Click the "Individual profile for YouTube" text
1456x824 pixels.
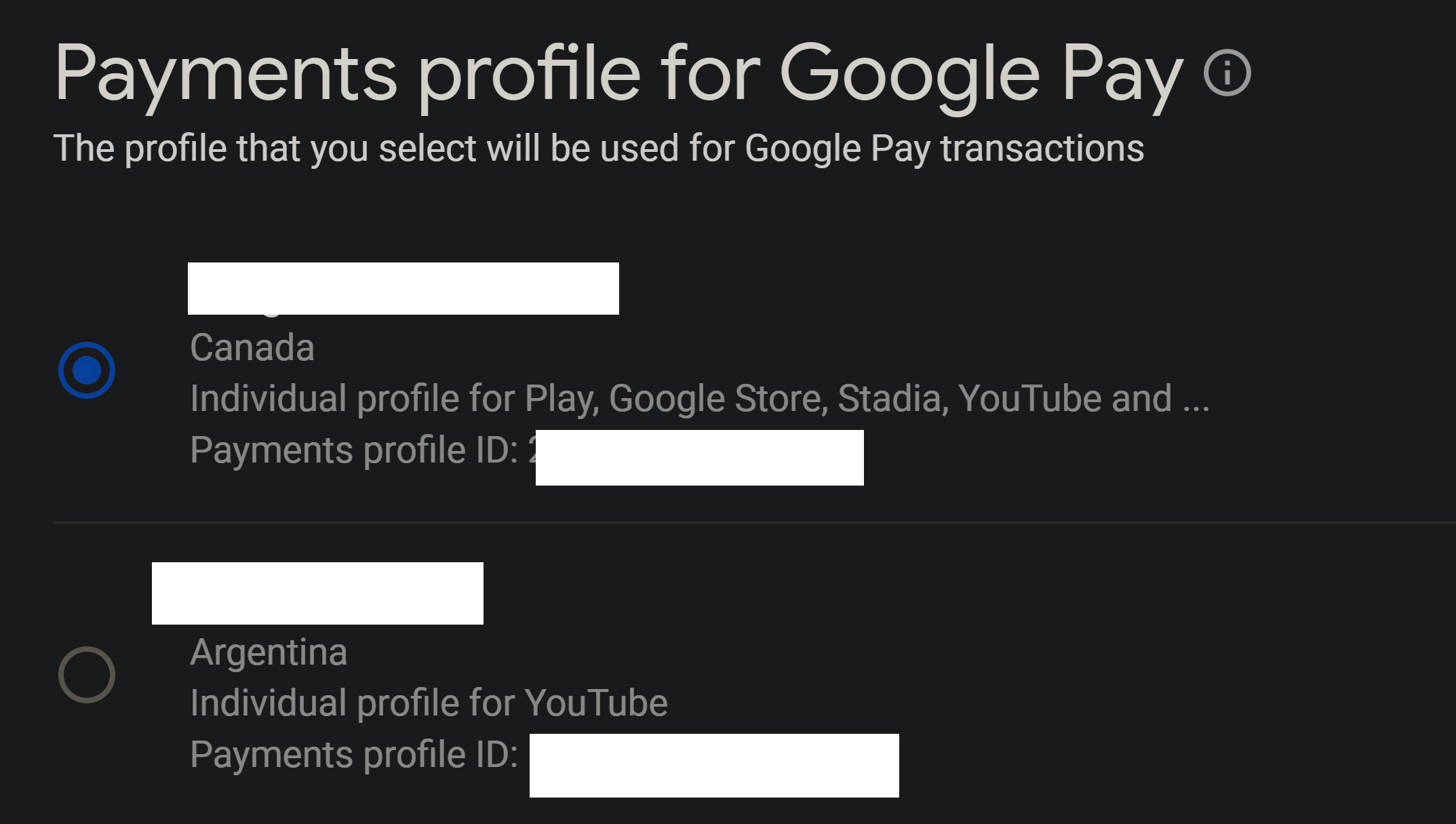click(x=429, y=703)
